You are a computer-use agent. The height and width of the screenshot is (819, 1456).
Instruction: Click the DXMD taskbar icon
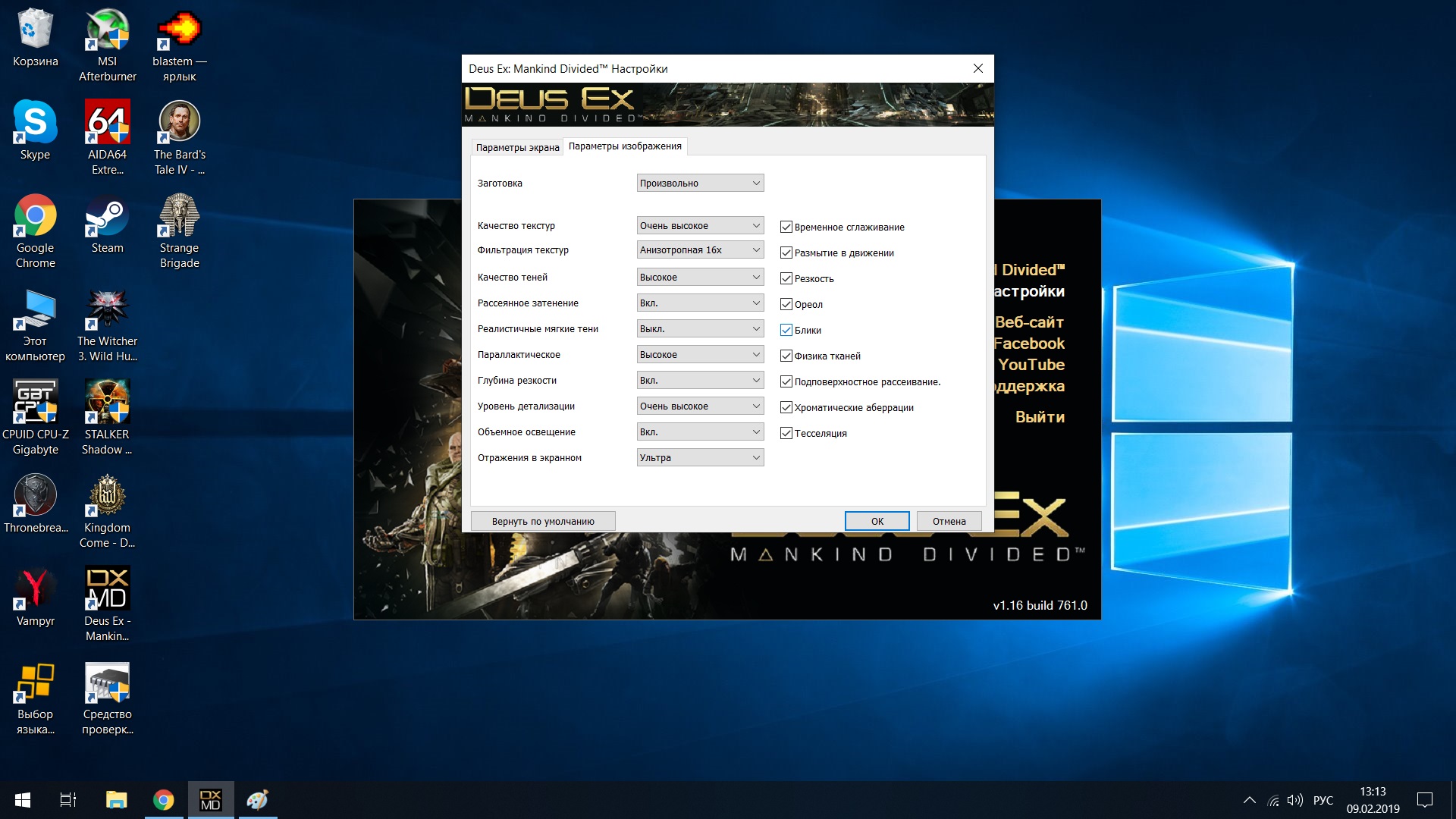(210, 800)
